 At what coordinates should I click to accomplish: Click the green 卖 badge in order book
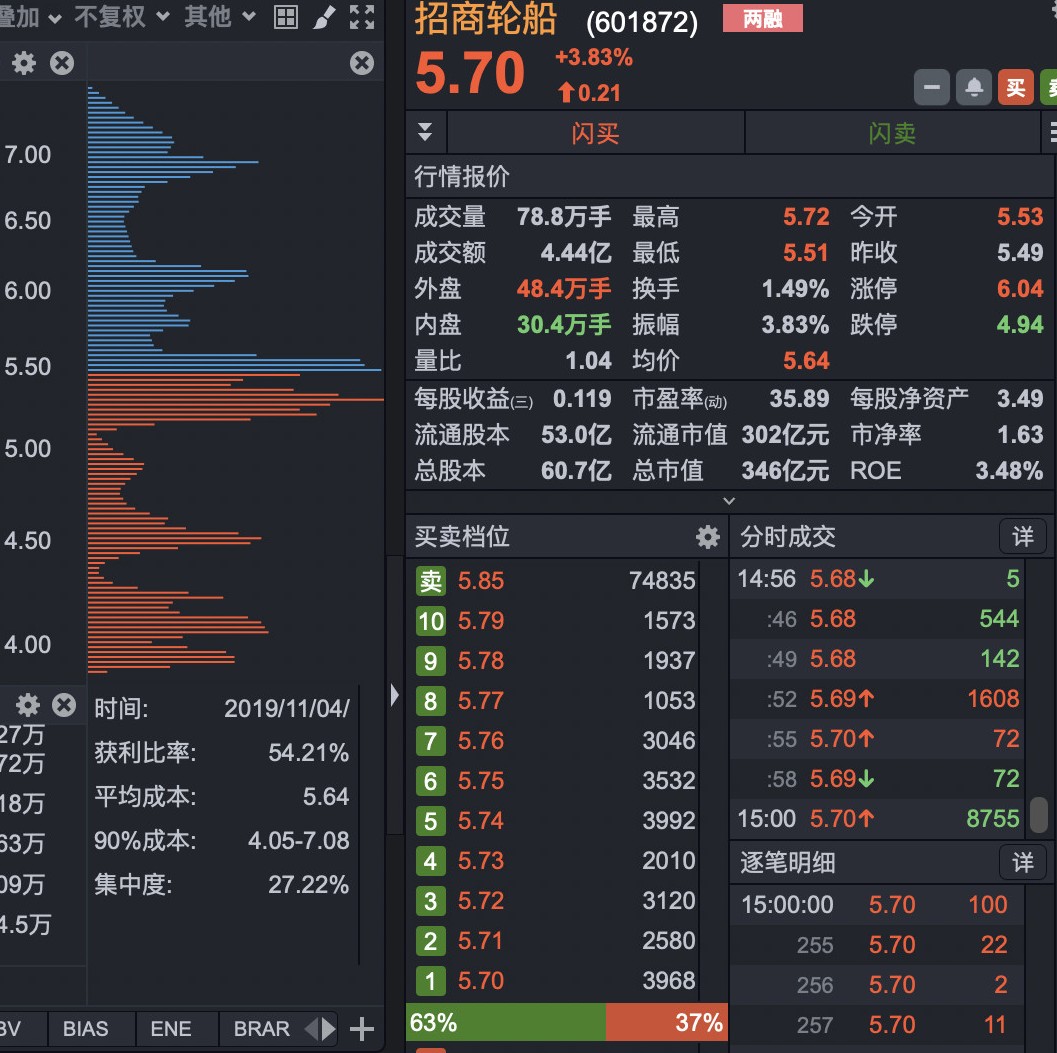[431, 580]
